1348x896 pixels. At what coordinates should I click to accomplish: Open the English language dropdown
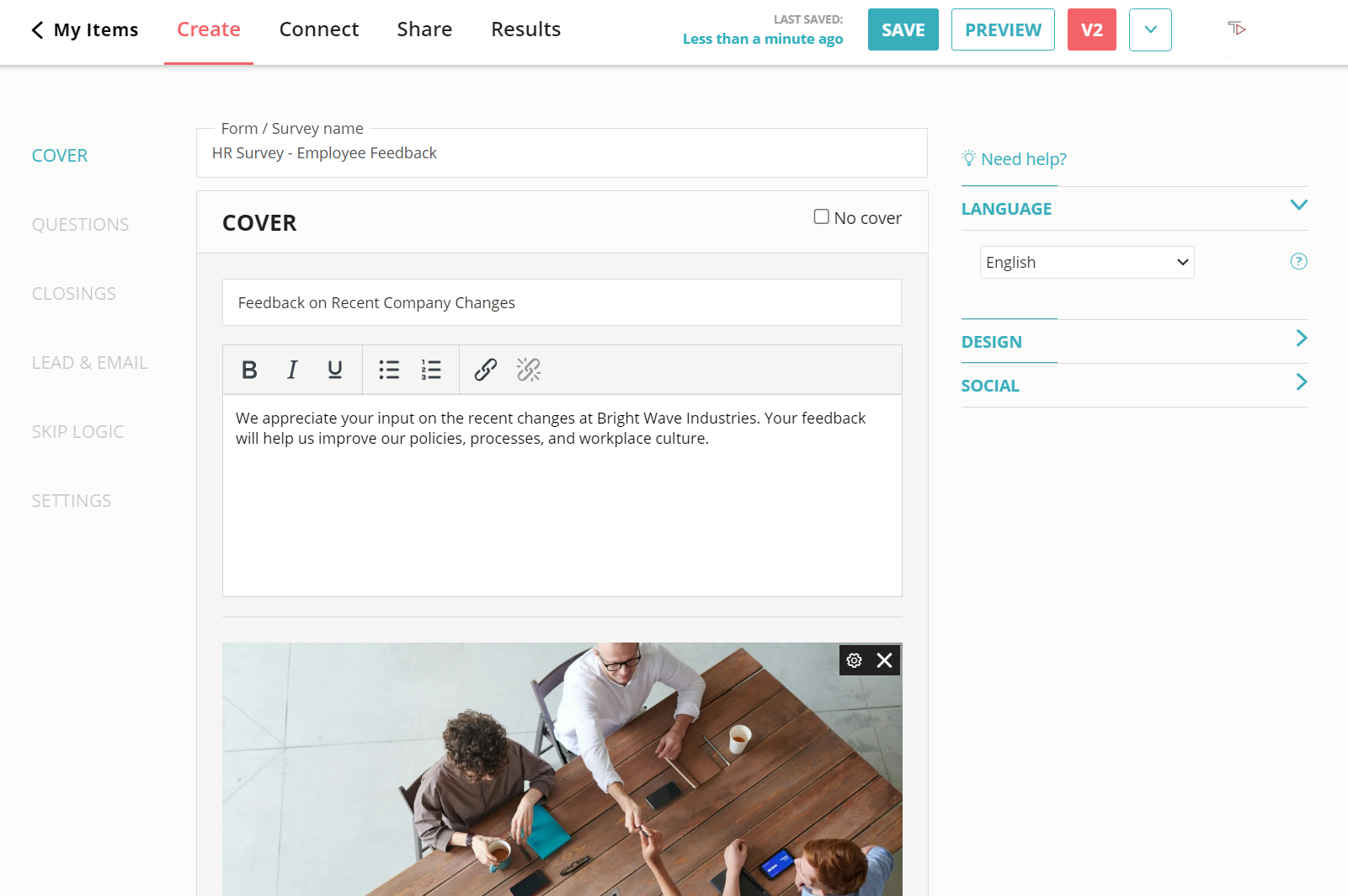click(1086, 262)
